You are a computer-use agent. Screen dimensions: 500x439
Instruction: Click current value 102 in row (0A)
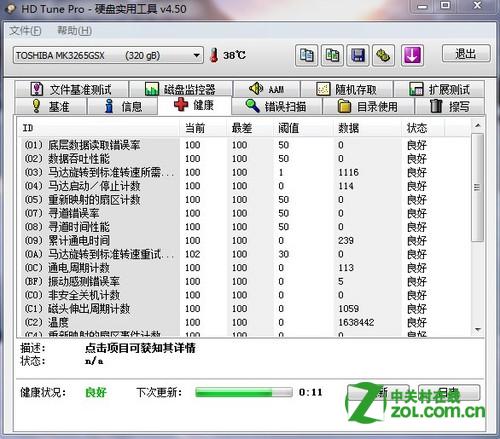[193, 254]
